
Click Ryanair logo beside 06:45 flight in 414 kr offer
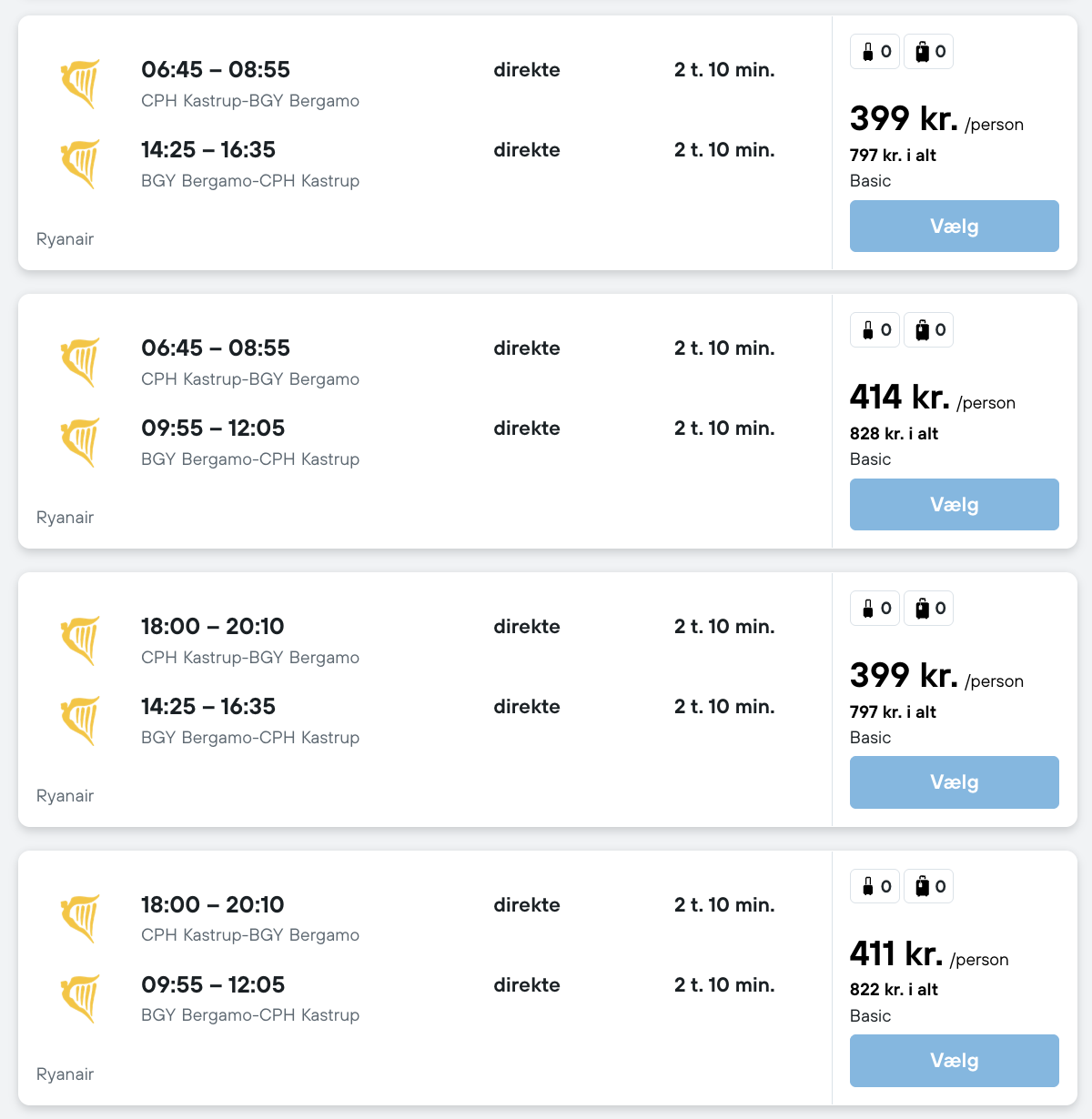tap(80, 362)
